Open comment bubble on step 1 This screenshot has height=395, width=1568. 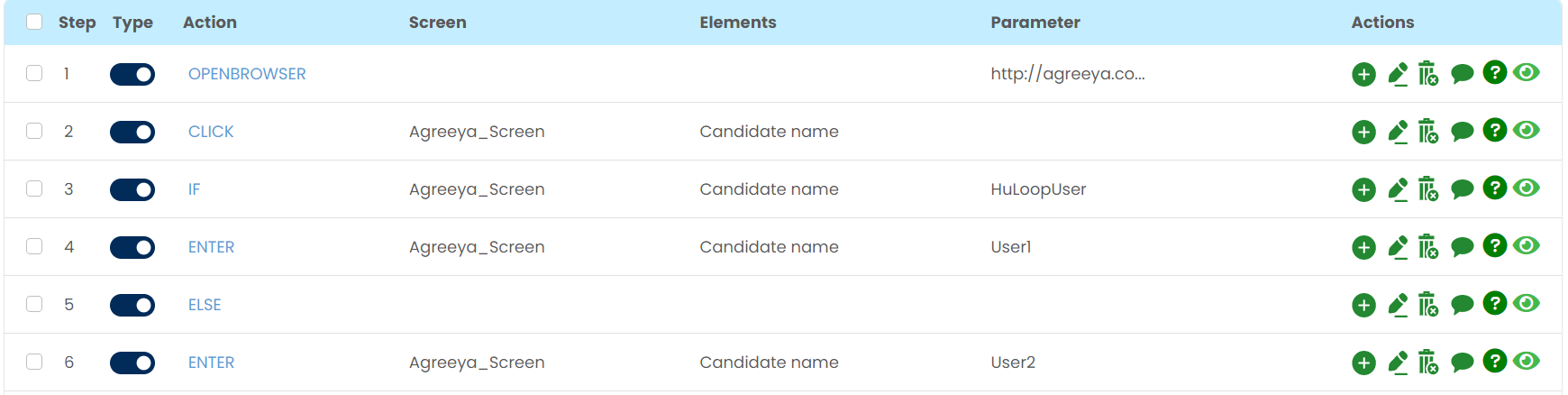click(x=1462, y=74)
